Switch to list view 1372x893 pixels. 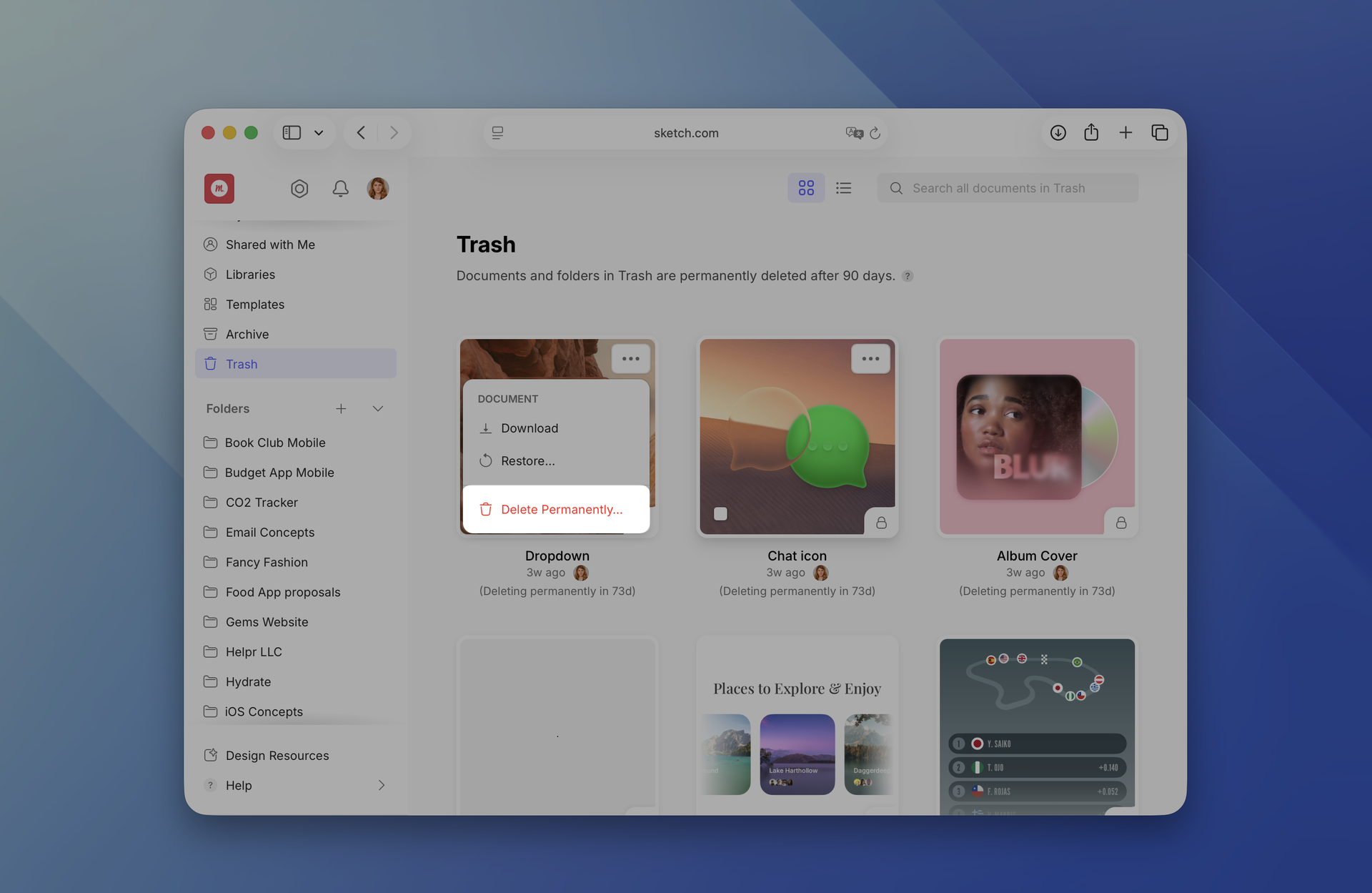point(844,188)
